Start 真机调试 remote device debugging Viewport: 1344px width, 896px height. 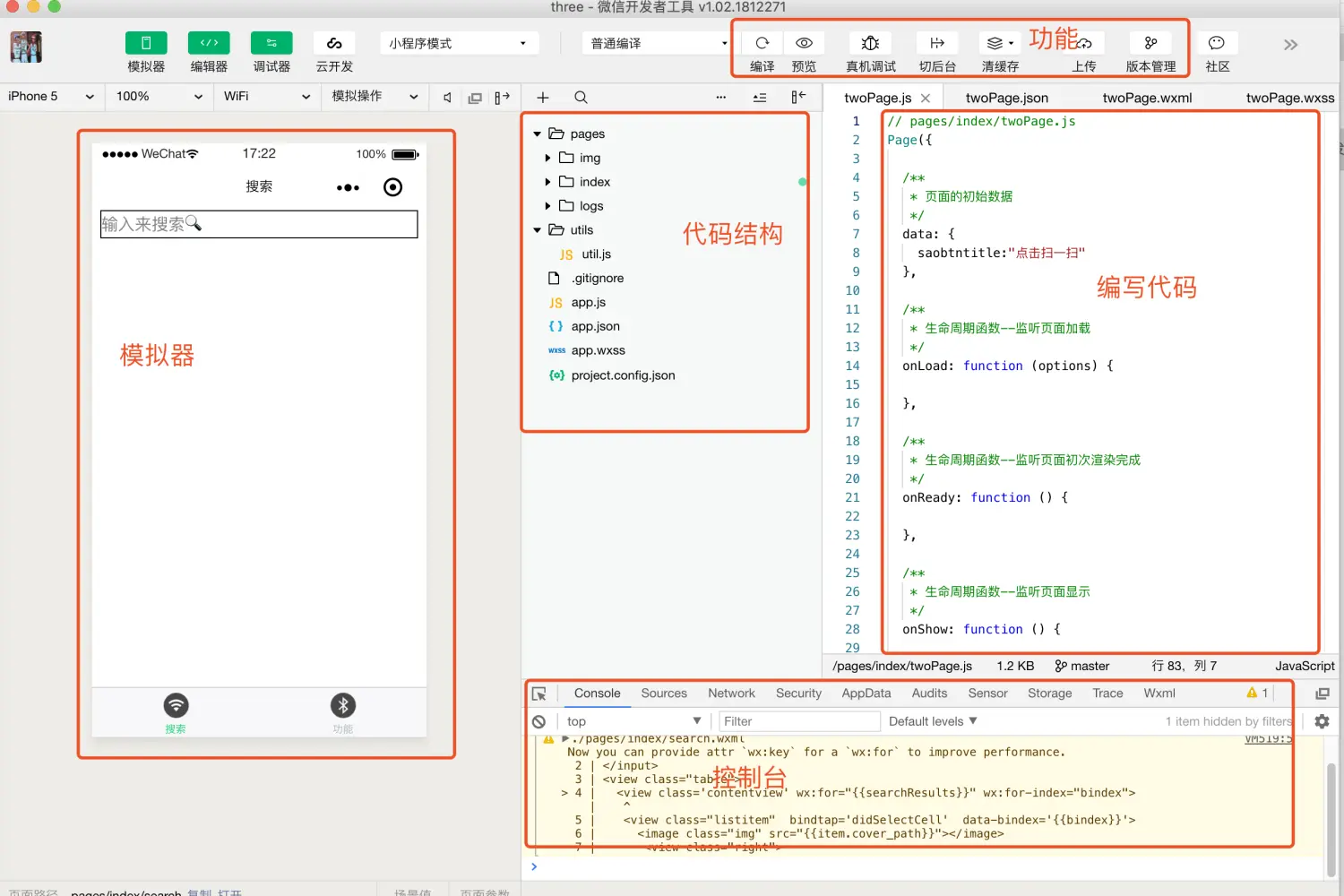click(x=870, y=43)
